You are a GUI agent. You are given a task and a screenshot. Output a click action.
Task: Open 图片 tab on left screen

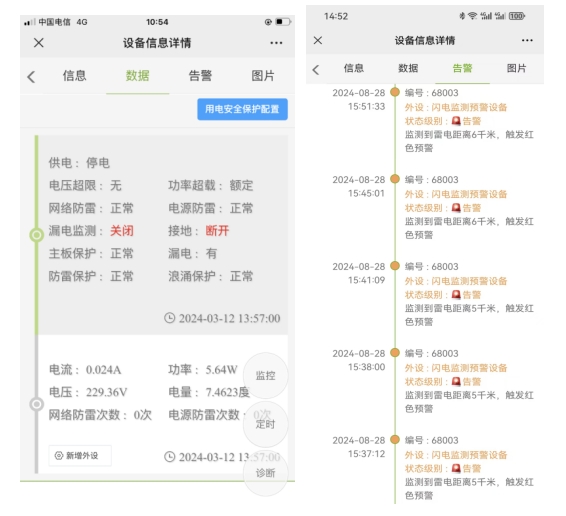click(x=263, y=76)
